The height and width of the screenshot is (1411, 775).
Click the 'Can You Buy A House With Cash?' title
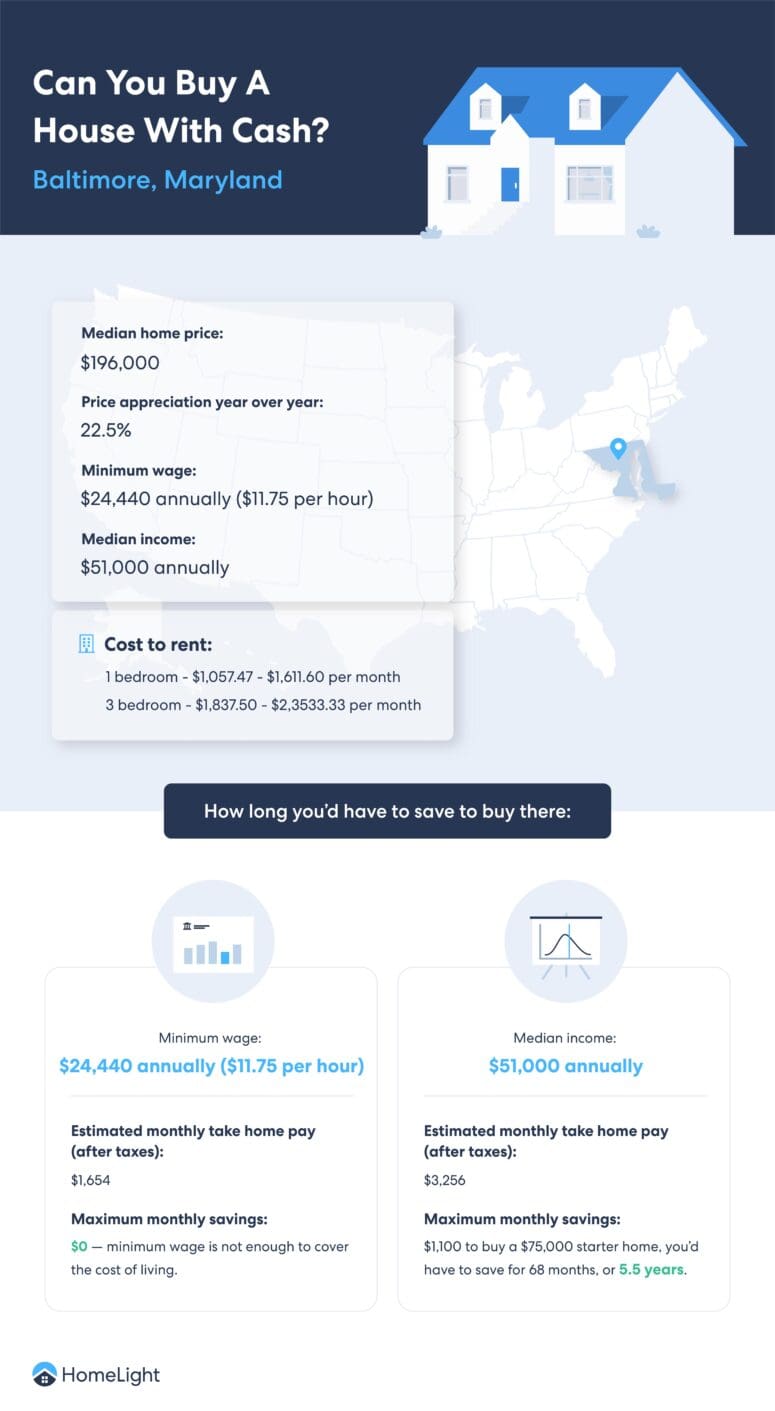pyautogui.click(x=181, y=107)
